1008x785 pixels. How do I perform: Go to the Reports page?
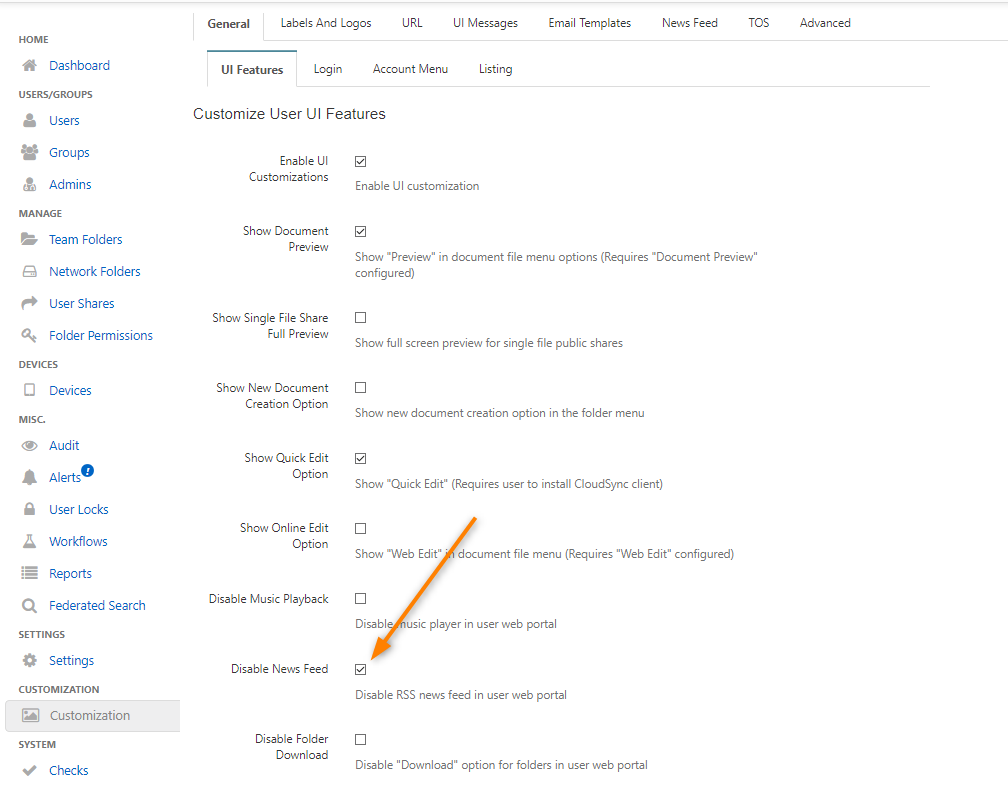pyautogui.click(x=70, y=574)
